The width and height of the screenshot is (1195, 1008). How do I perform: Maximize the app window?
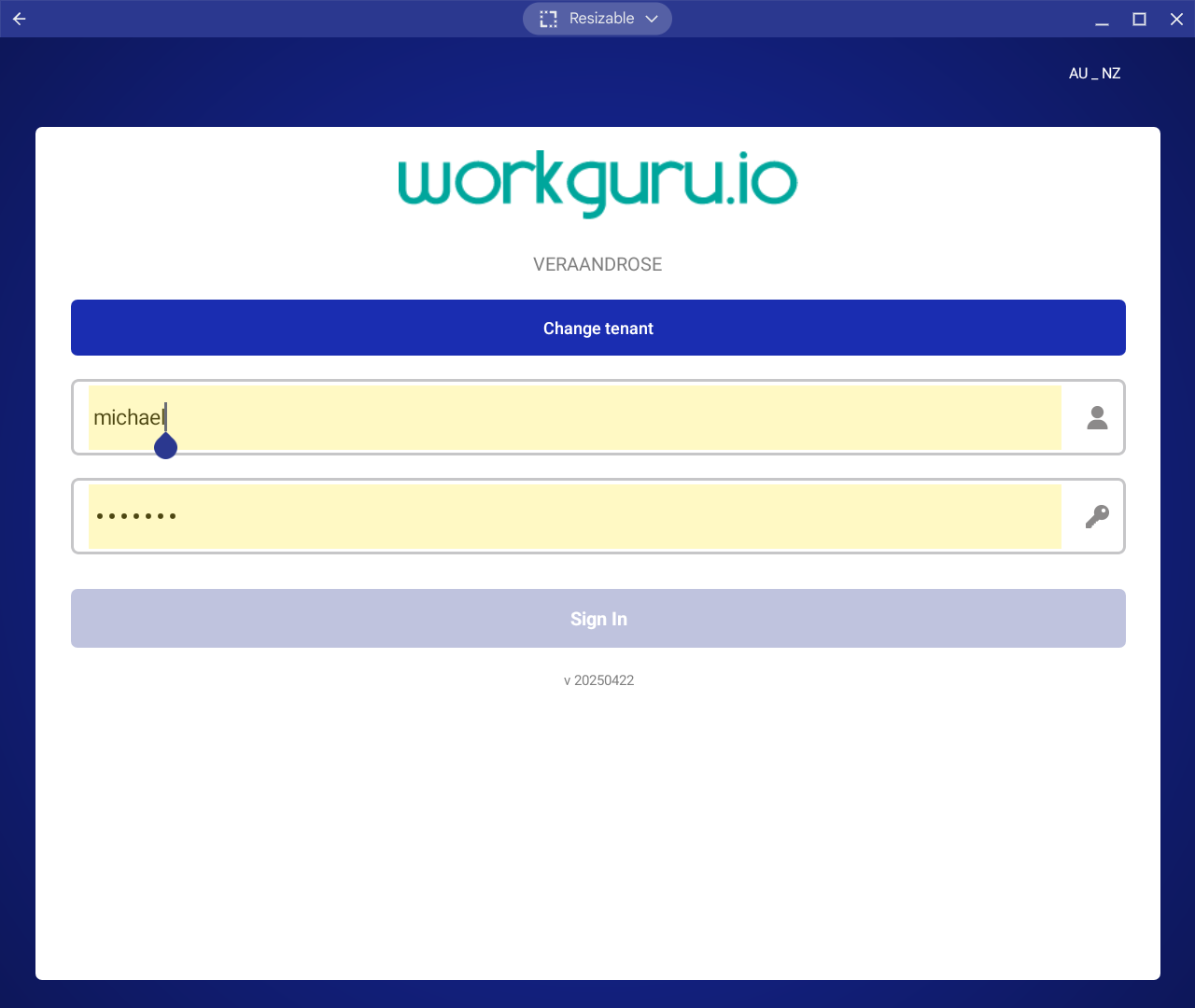[1139, 19]
